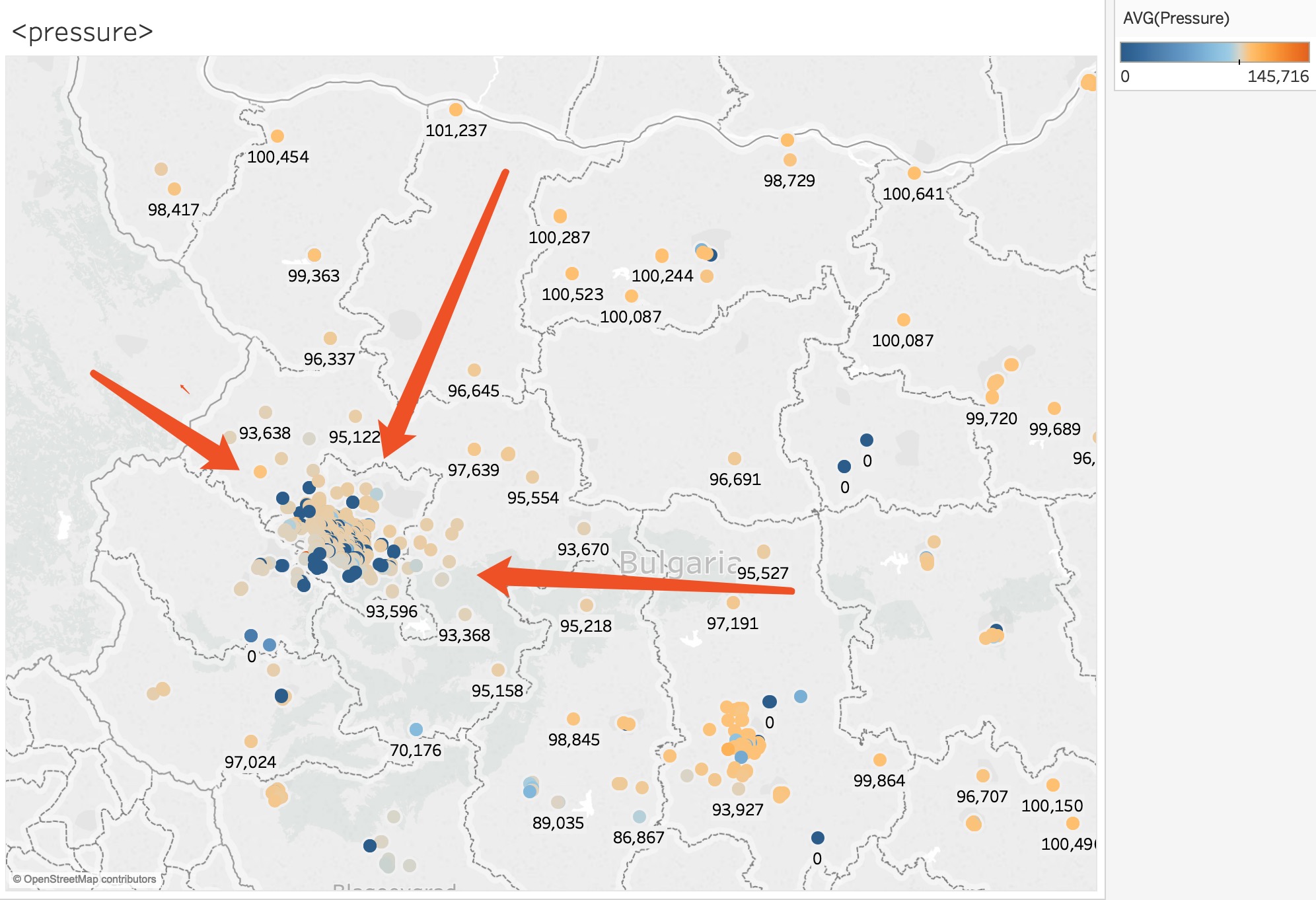Viewport: 1316px width, 900px height.
Task: Select the point above the 96,645 label
Action: click(x=474, y=370)
